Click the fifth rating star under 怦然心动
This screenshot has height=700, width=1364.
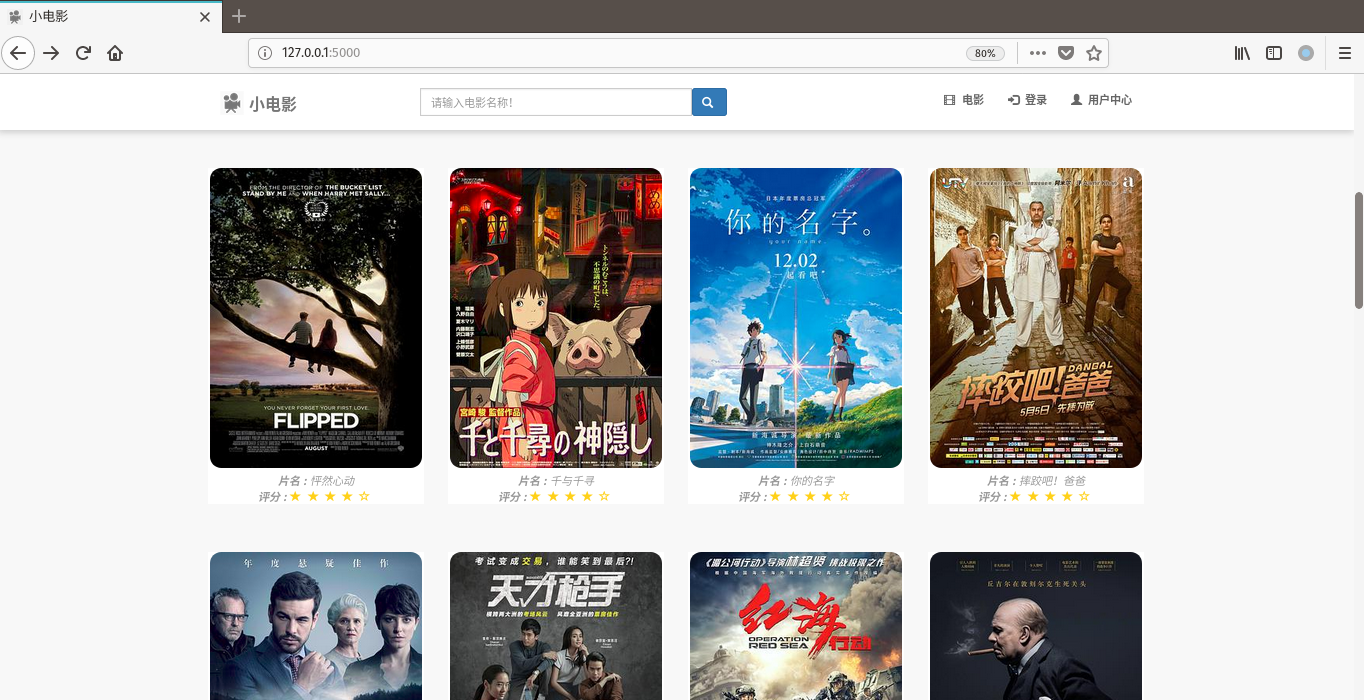[x=364, y=496]
